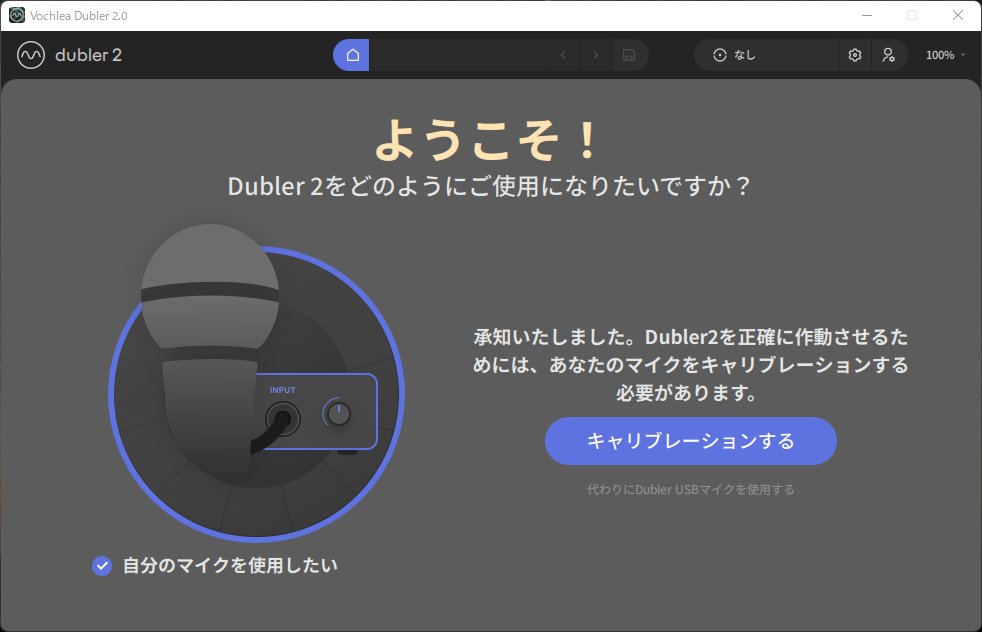Viewport: 982px width, 632px height.
Task: Click the Dubler 2 wave logo
Action: [31, 55]
